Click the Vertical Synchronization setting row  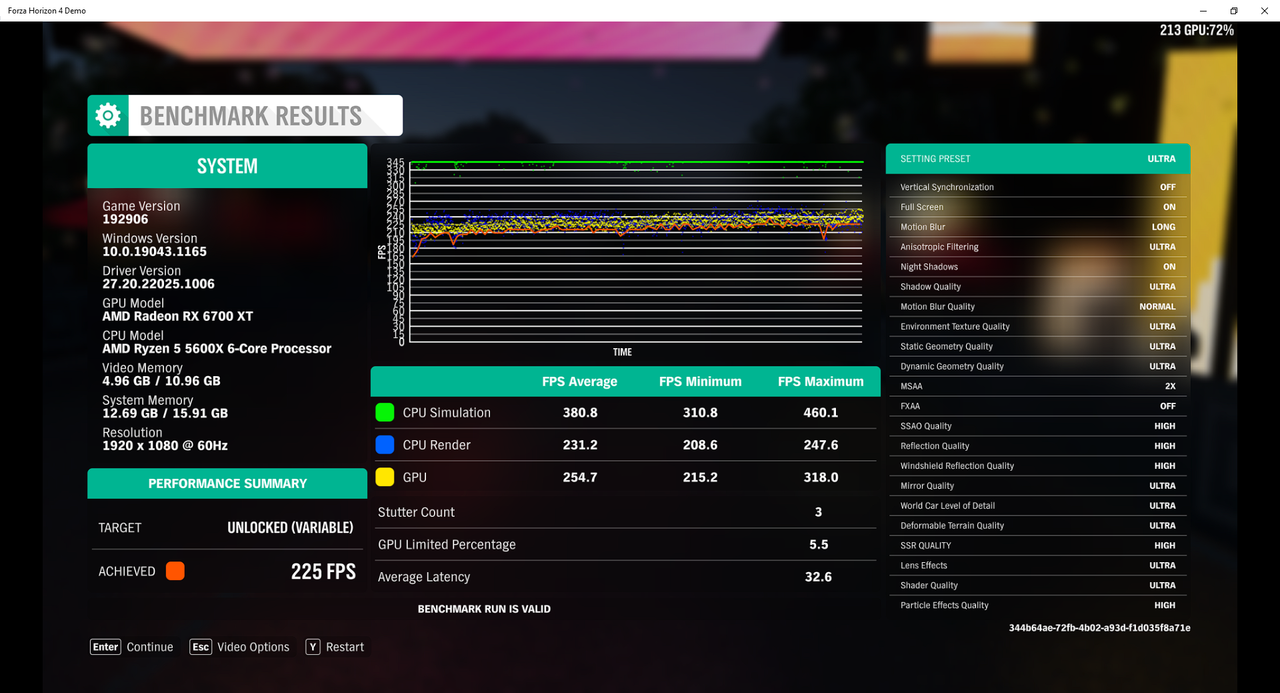(1038, 187)
